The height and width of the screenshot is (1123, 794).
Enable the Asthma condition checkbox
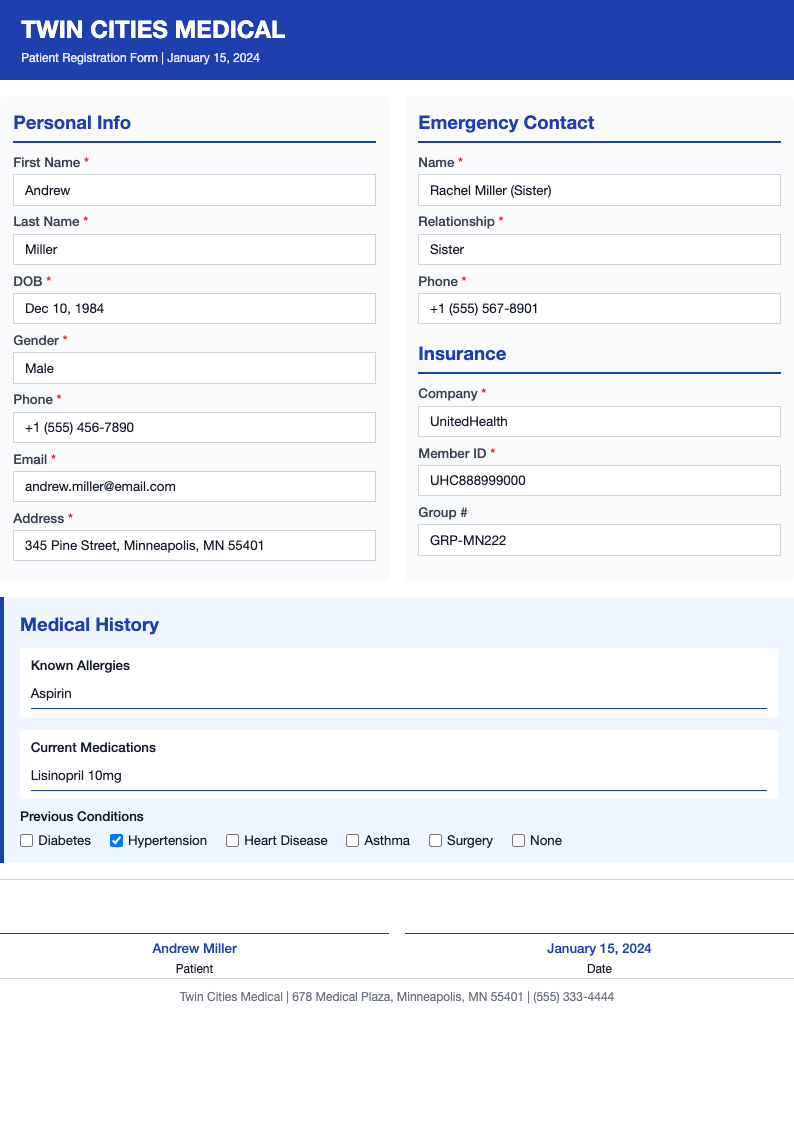(352, 840)
